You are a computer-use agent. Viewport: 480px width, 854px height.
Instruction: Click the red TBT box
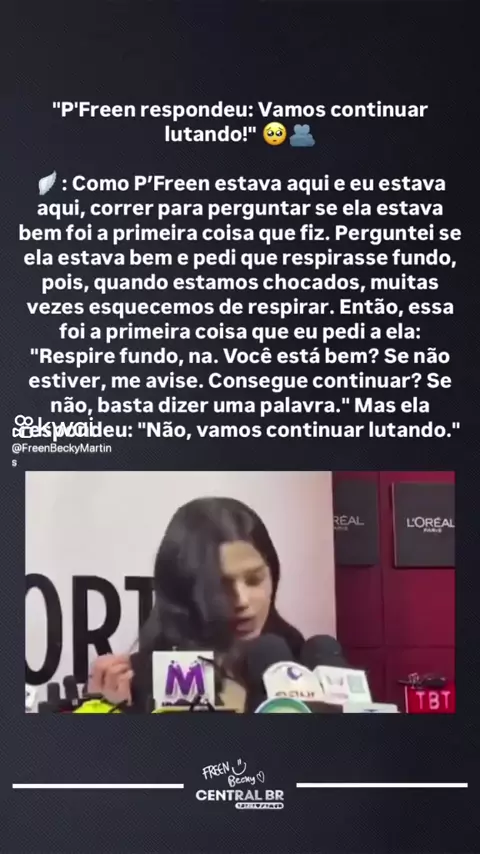click(430, 700)
